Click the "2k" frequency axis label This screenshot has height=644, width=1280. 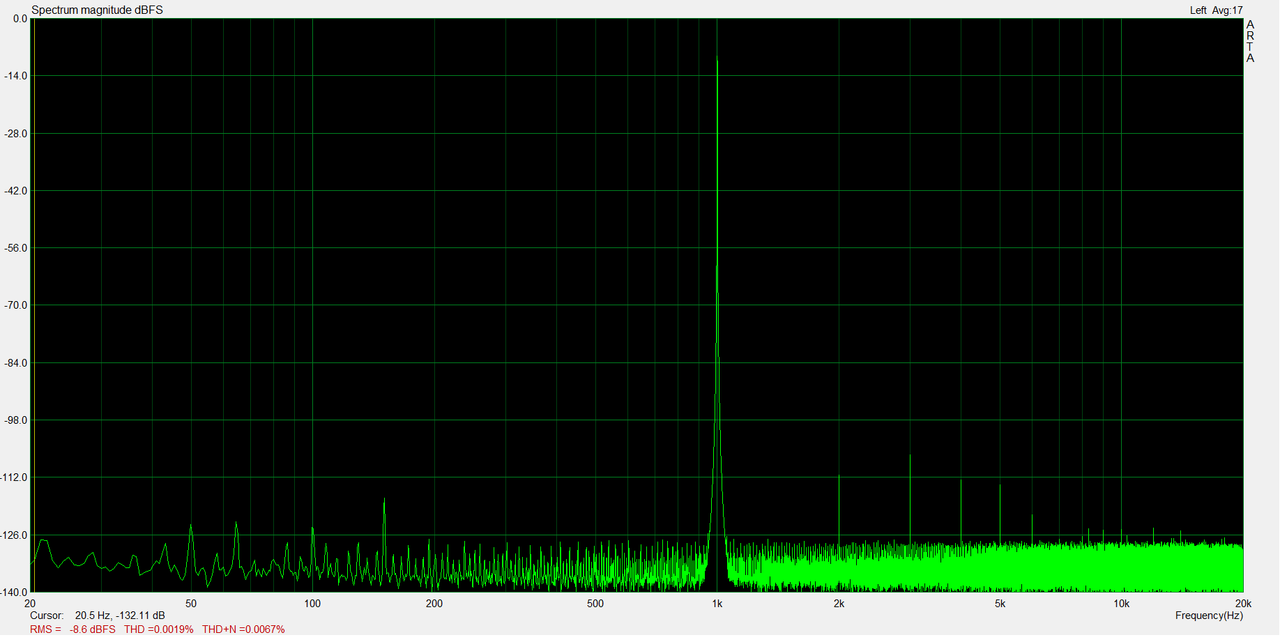839,604
